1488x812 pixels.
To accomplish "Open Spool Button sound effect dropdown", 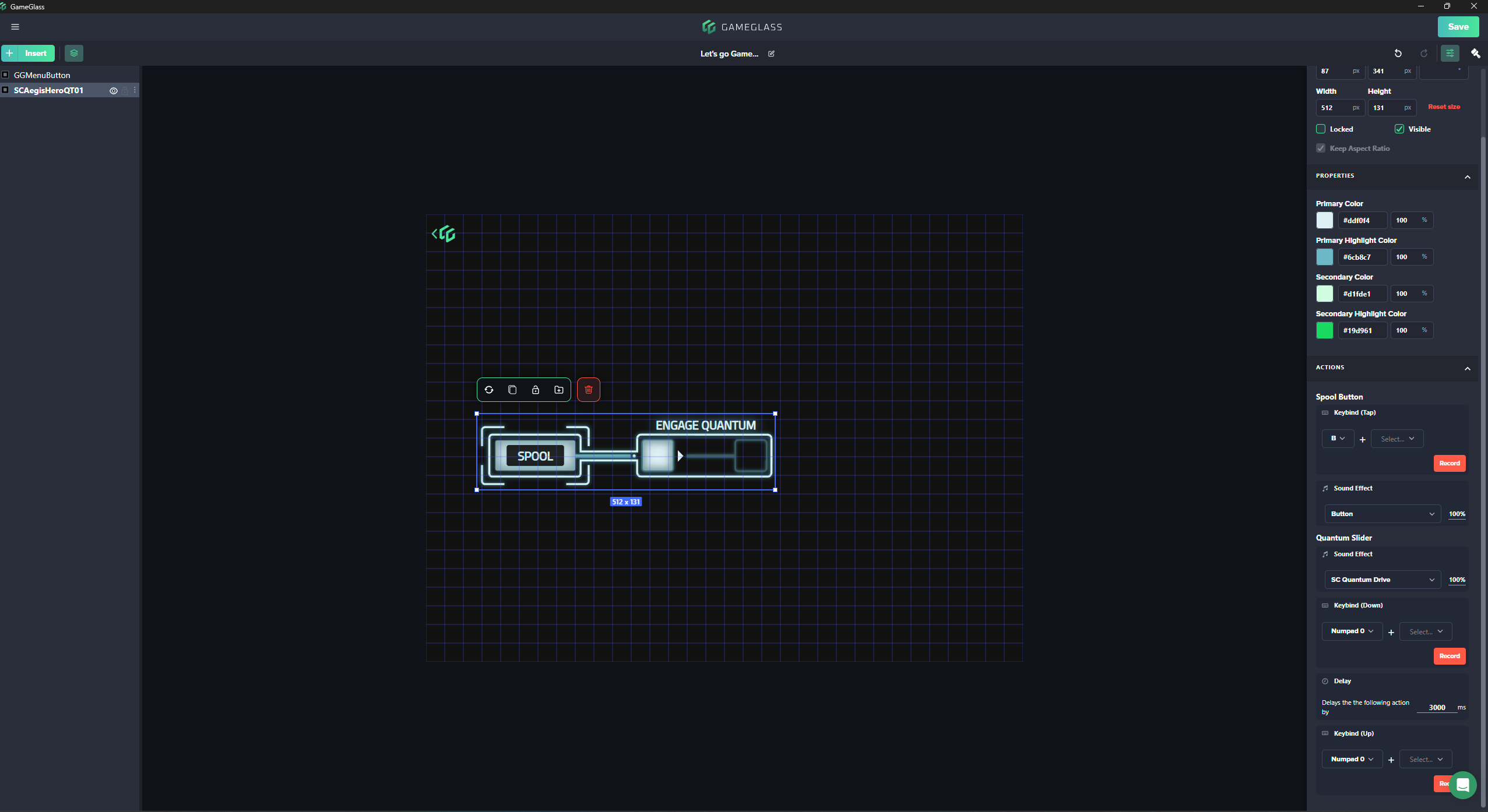I will 1382,514.
